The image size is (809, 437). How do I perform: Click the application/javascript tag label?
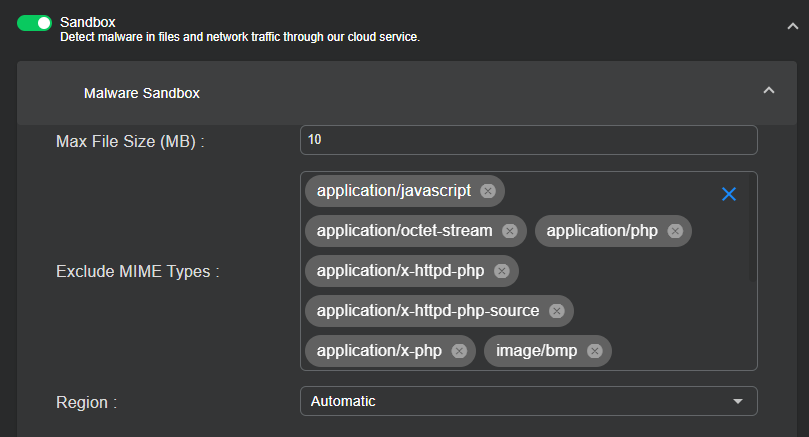coord(393,191)
